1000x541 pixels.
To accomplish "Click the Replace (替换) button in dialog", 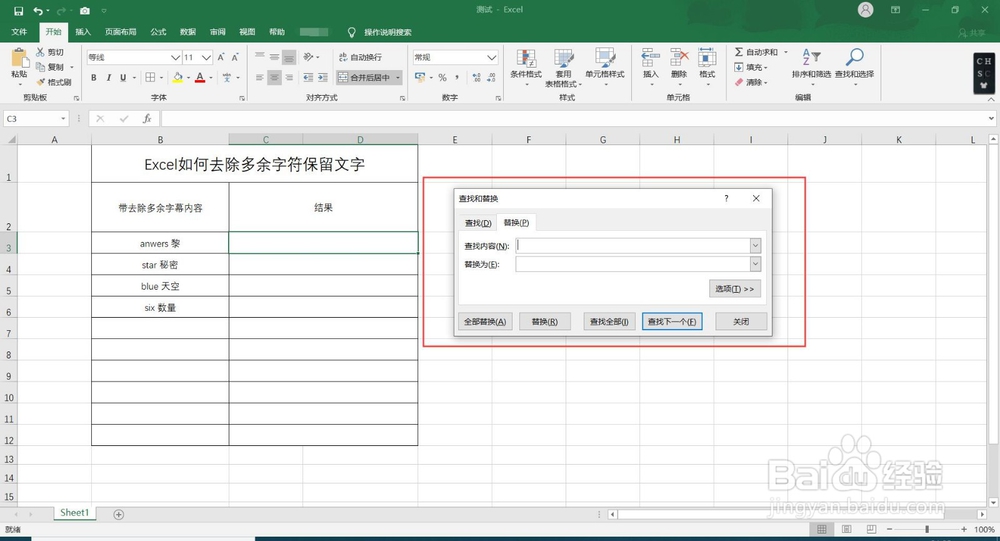I will pyautogui.click(x=545, y=322).
